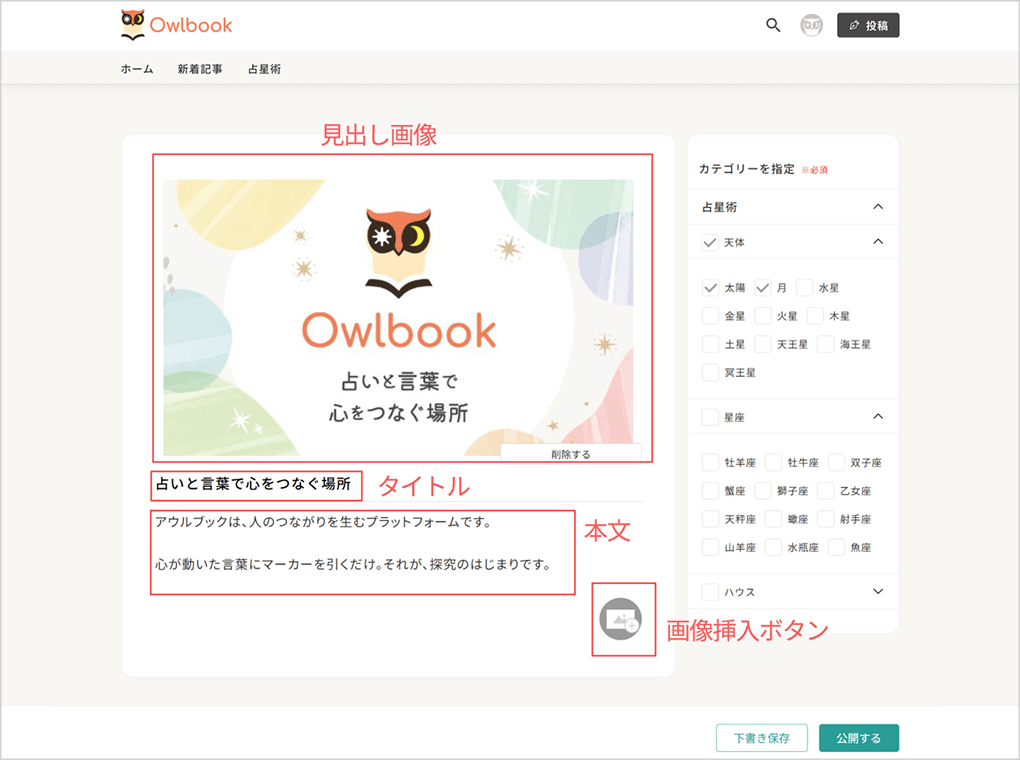Check the 水星 checkbox
This screenshot has width=1020, height=760.
click(x=805, y=288)
